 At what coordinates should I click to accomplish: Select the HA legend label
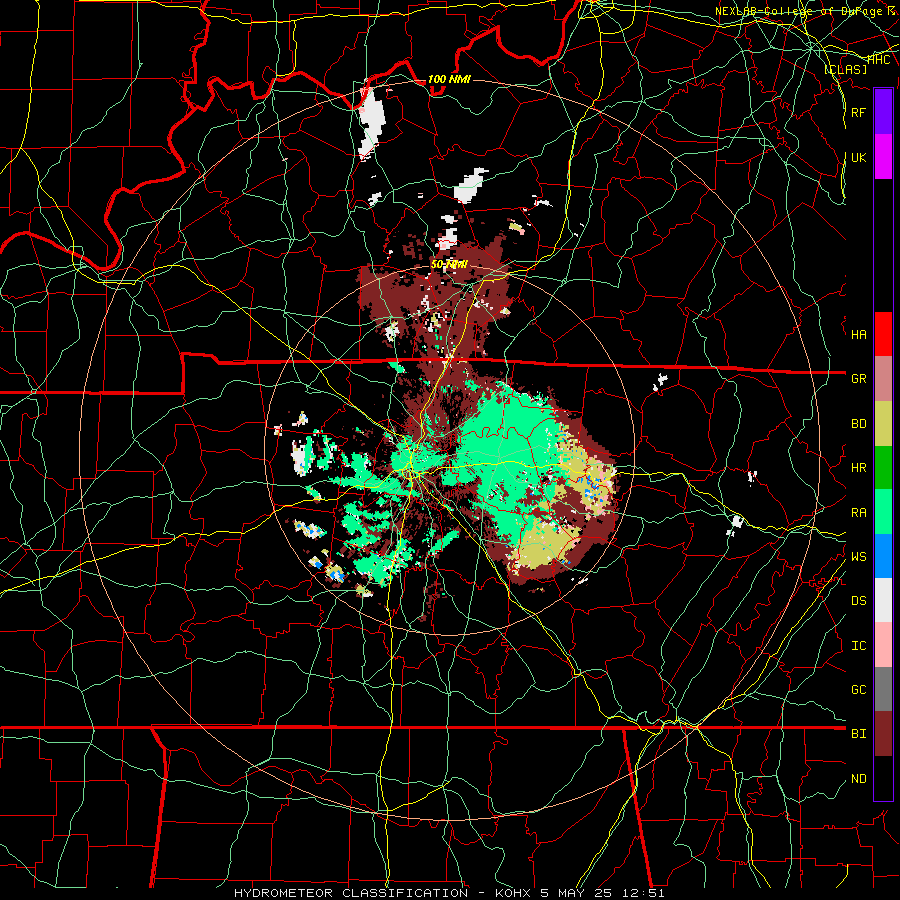pos(858,334)
